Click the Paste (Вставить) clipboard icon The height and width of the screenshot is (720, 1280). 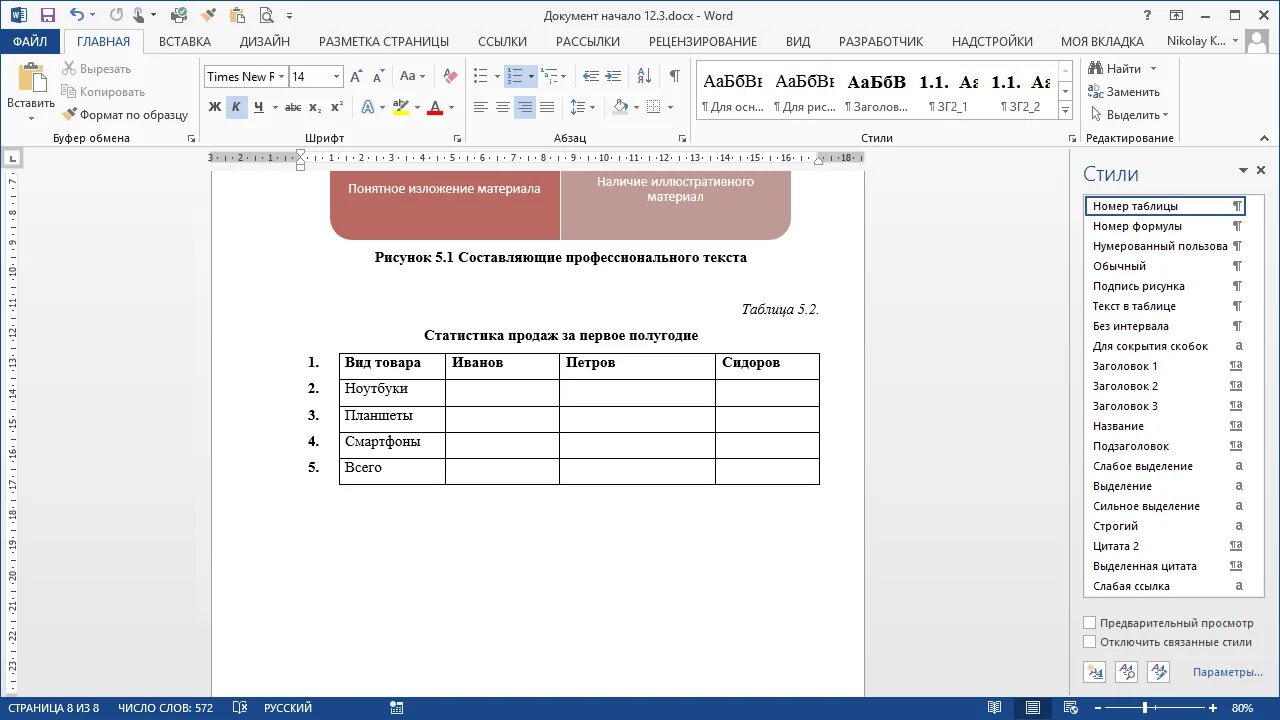(31, 79)
